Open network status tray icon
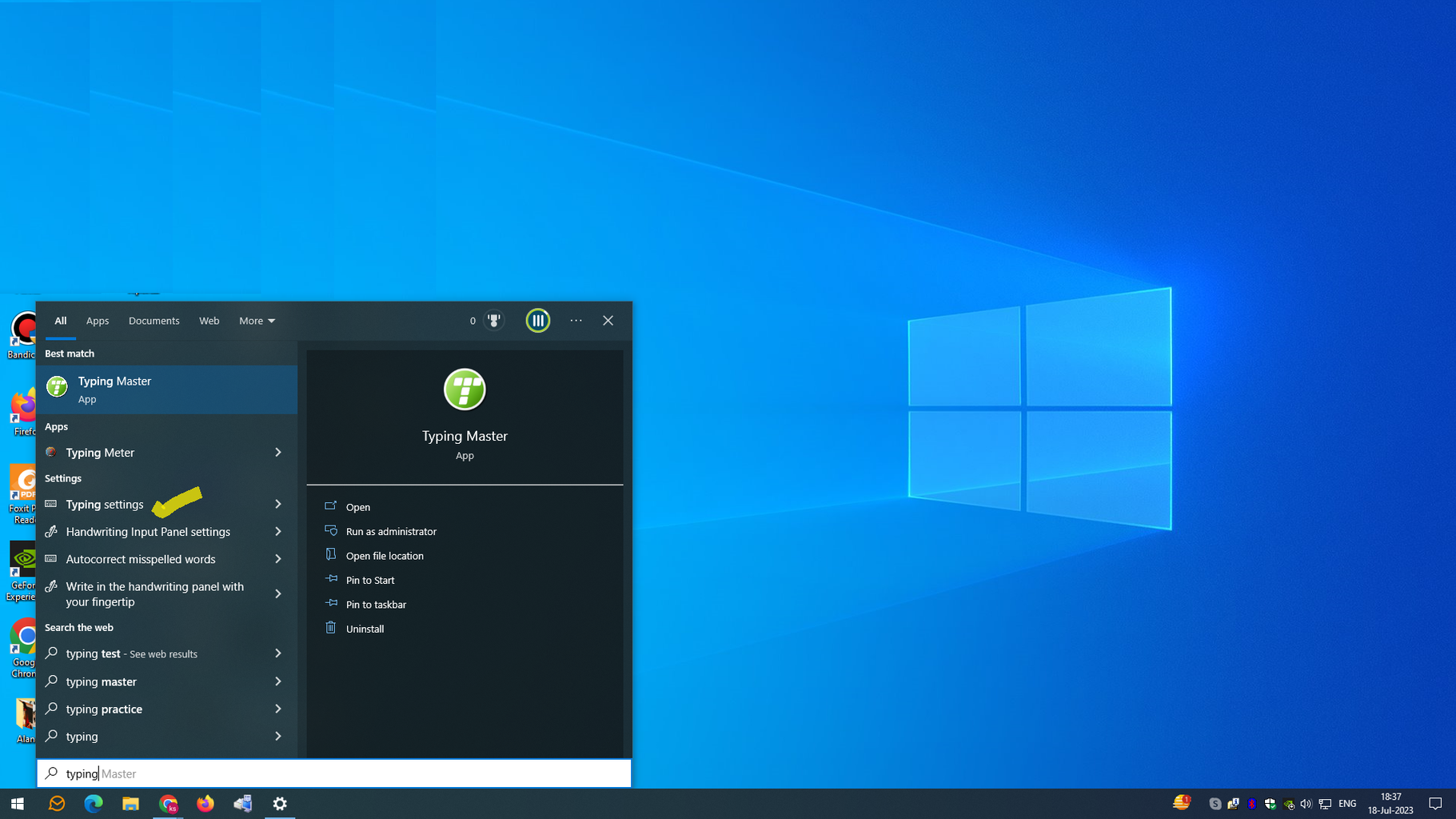Screen dimensions: 1456x819 [x=1326, y=804]
